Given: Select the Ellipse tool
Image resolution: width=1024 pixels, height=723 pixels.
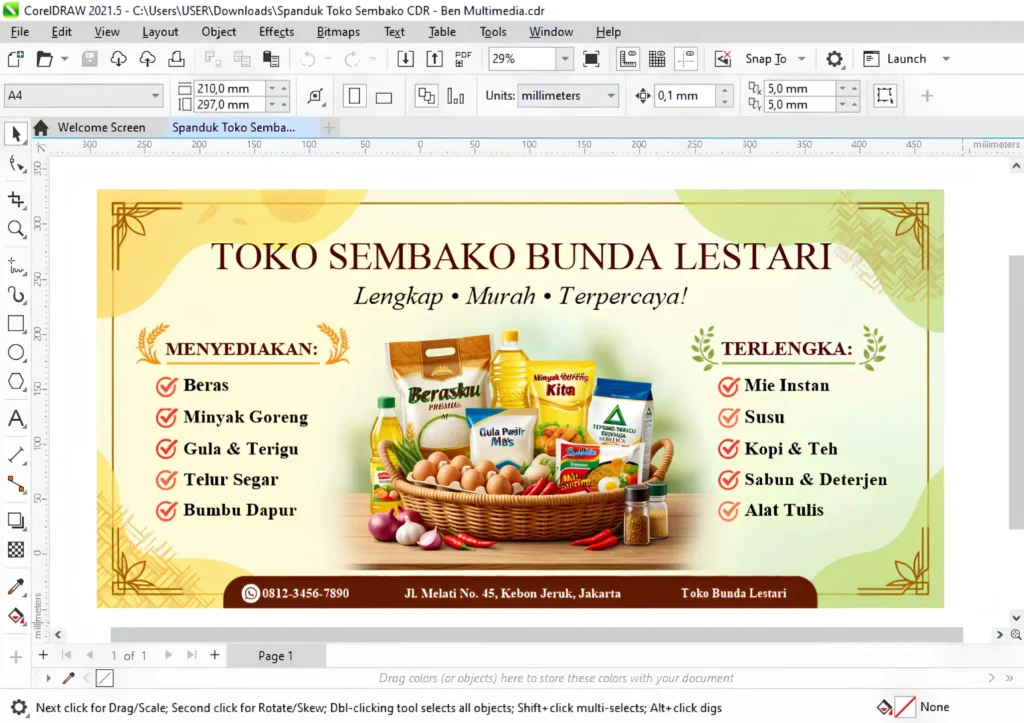Looking at the screenshot, I should (x=16, y=353).
